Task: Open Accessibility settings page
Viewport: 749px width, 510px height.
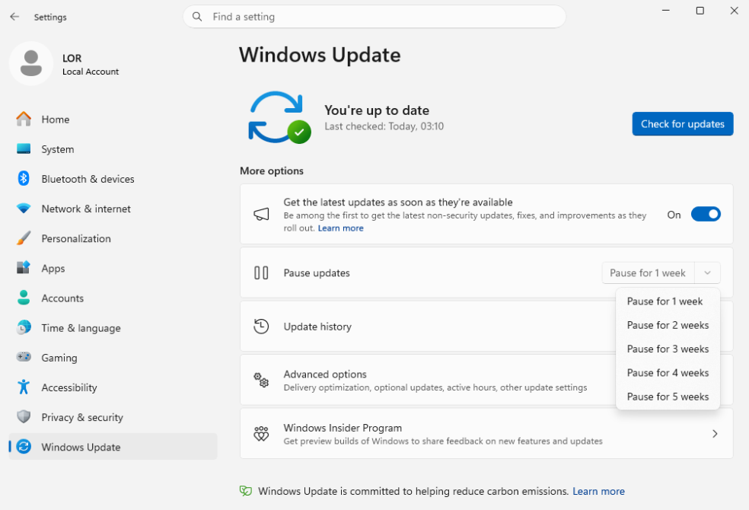Action: coord(113,387)
